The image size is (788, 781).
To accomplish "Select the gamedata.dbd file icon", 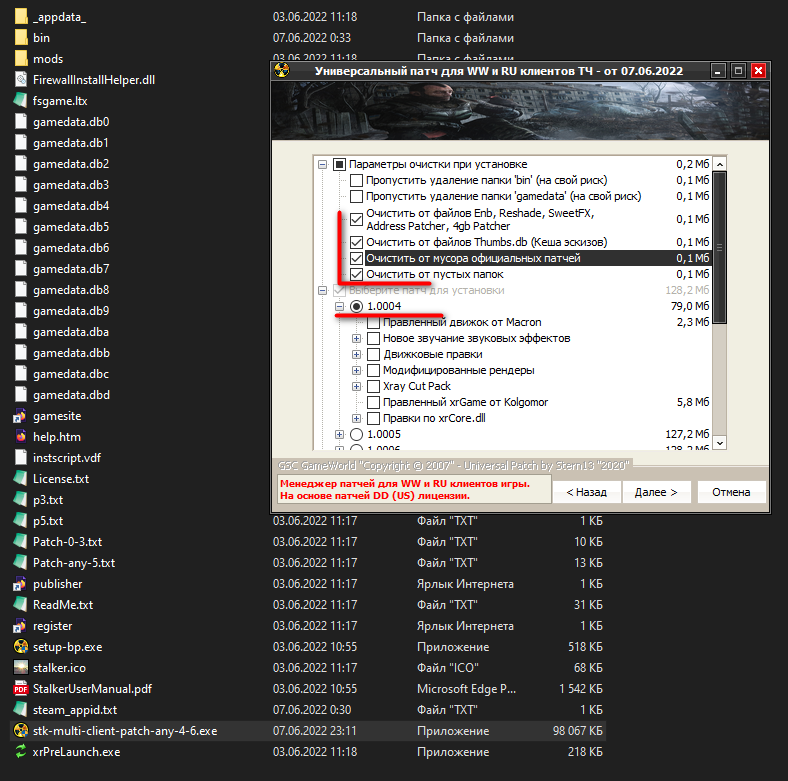I will pos(21,395).
